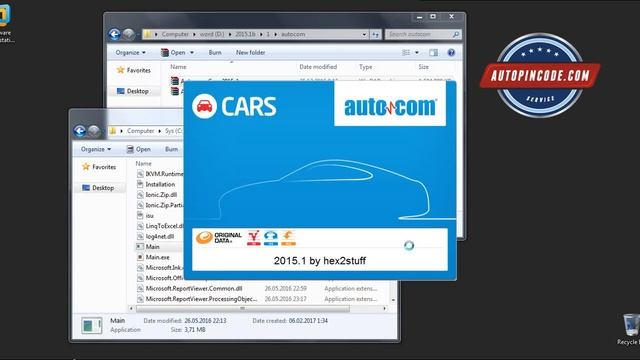Select Favorites in the front window sidebar
This screenshot has height=360, width=640.
point(104,167)
